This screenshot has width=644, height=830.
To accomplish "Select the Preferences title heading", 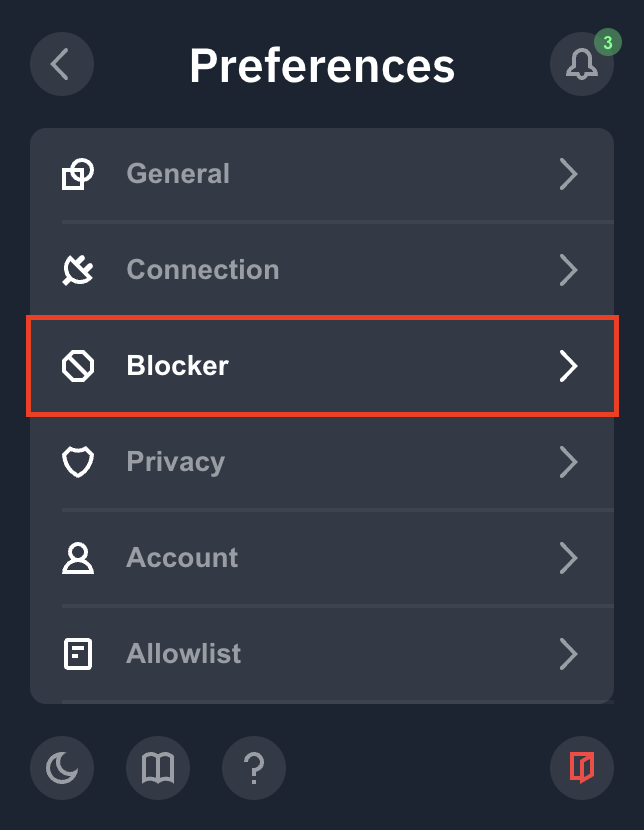I will pos(322,64).
